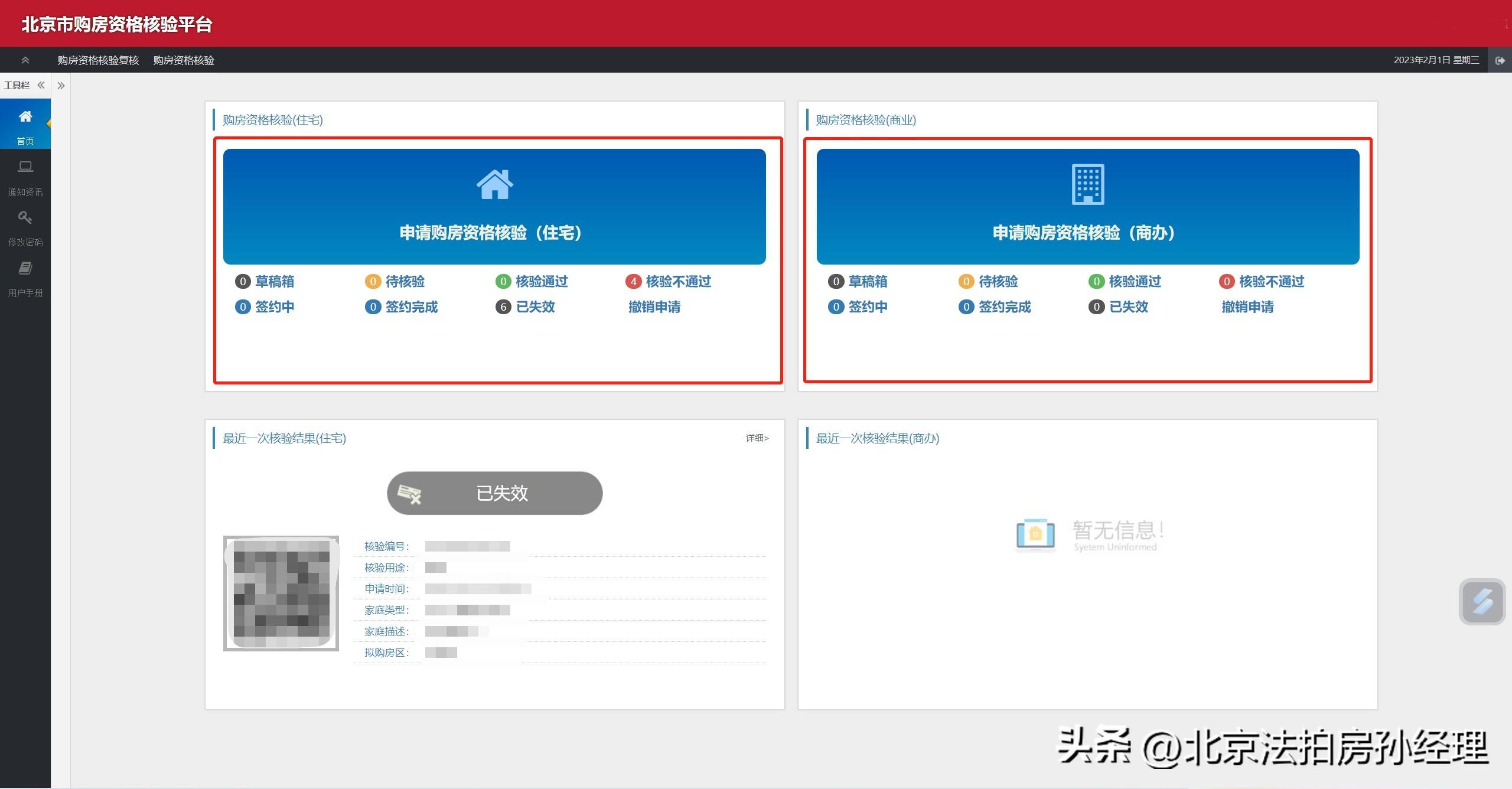Click the 暂无信息 placeholder icon
This screenshot has width=1512, height=789.
(1035, 534)
